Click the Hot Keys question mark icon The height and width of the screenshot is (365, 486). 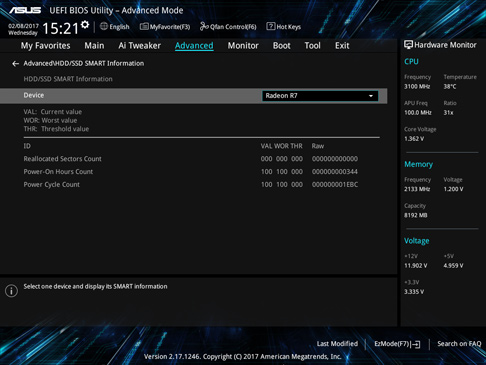coord(271,26)
